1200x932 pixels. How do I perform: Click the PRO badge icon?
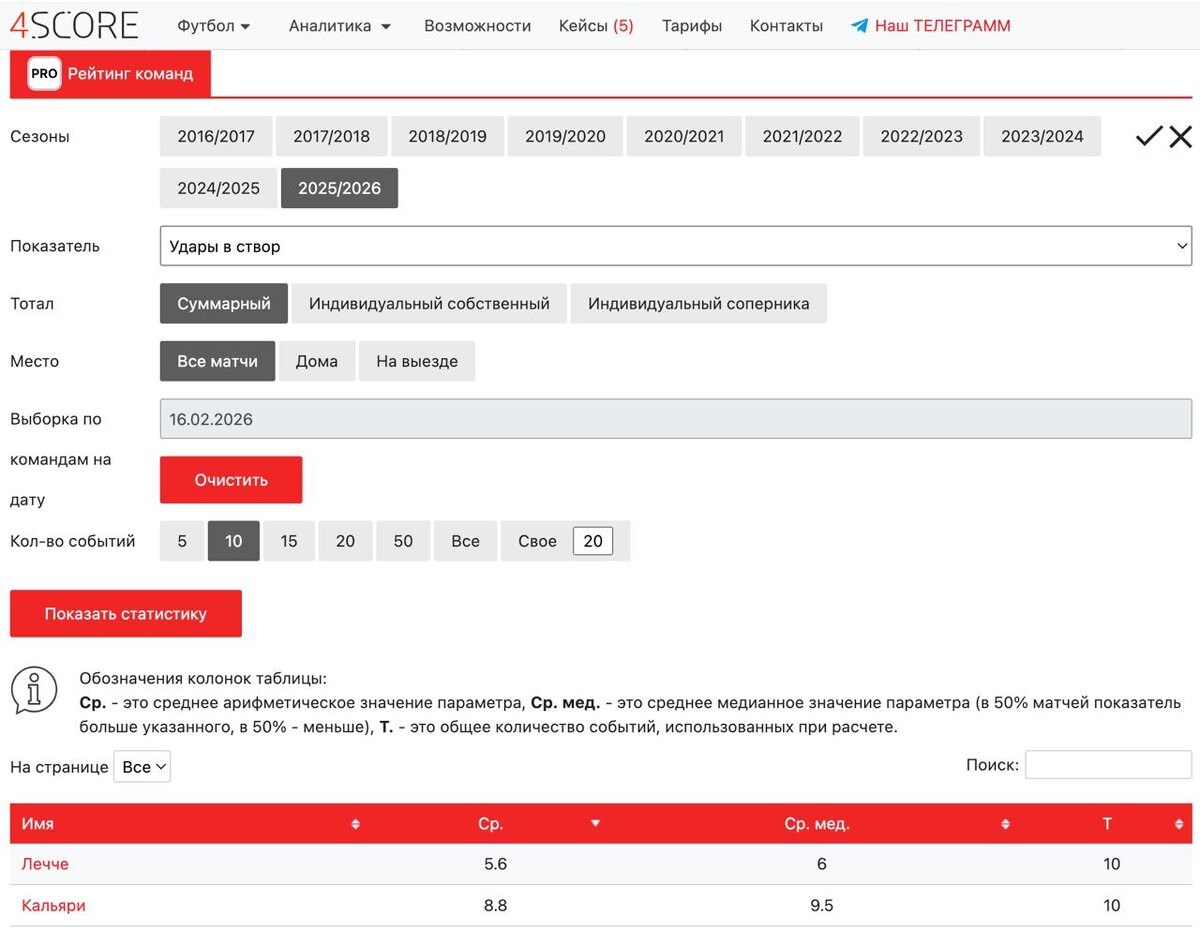point(44,74)
